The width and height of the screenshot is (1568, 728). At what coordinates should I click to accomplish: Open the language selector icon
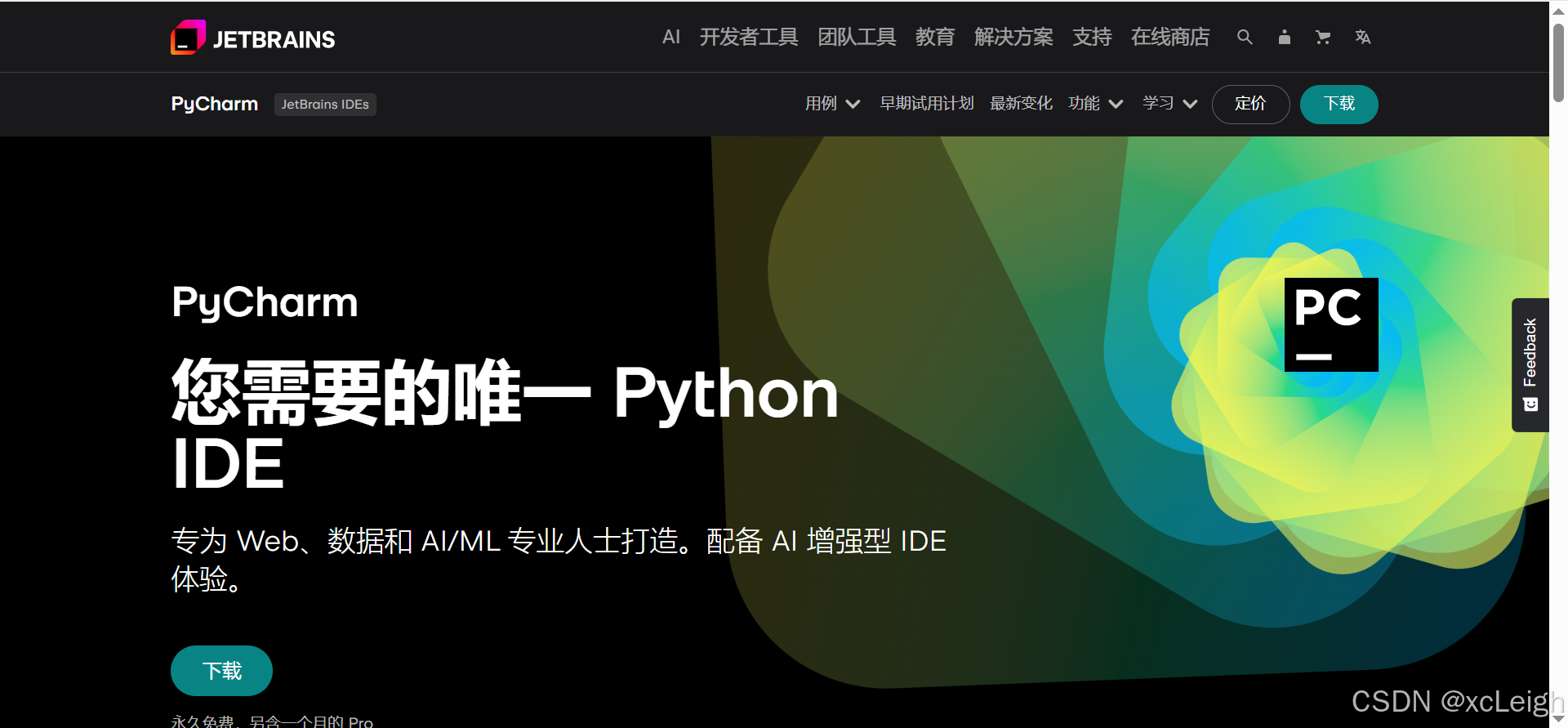pyautogui.click(x=1362, y=37)
